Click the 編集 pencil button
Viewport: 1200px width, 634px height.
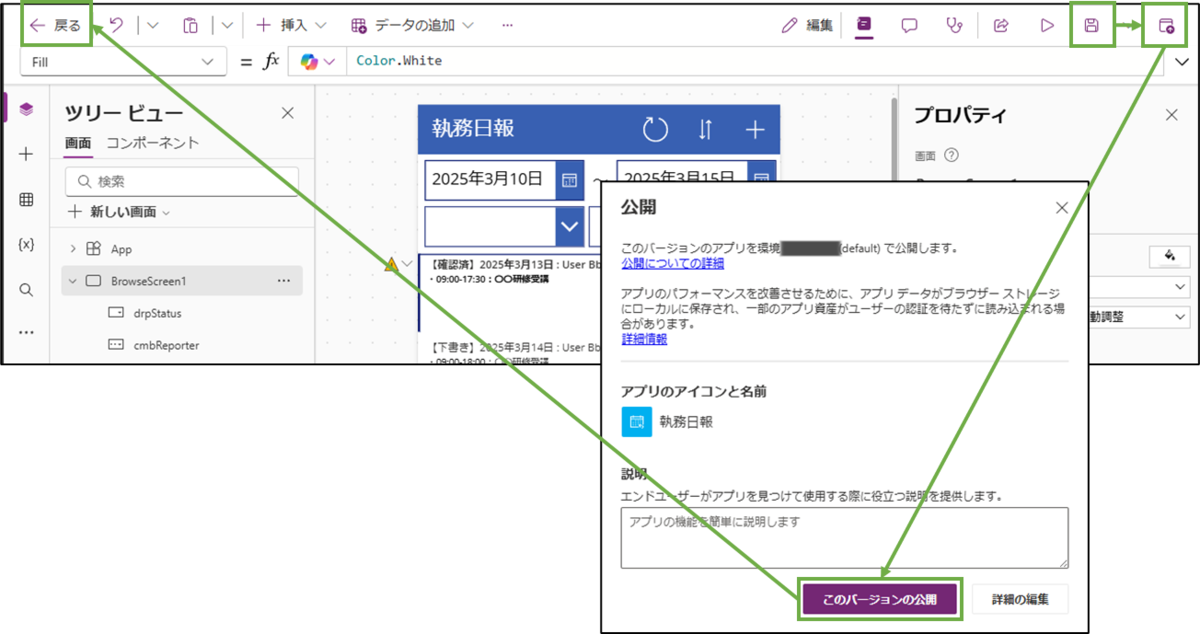(x=807, y=25)
